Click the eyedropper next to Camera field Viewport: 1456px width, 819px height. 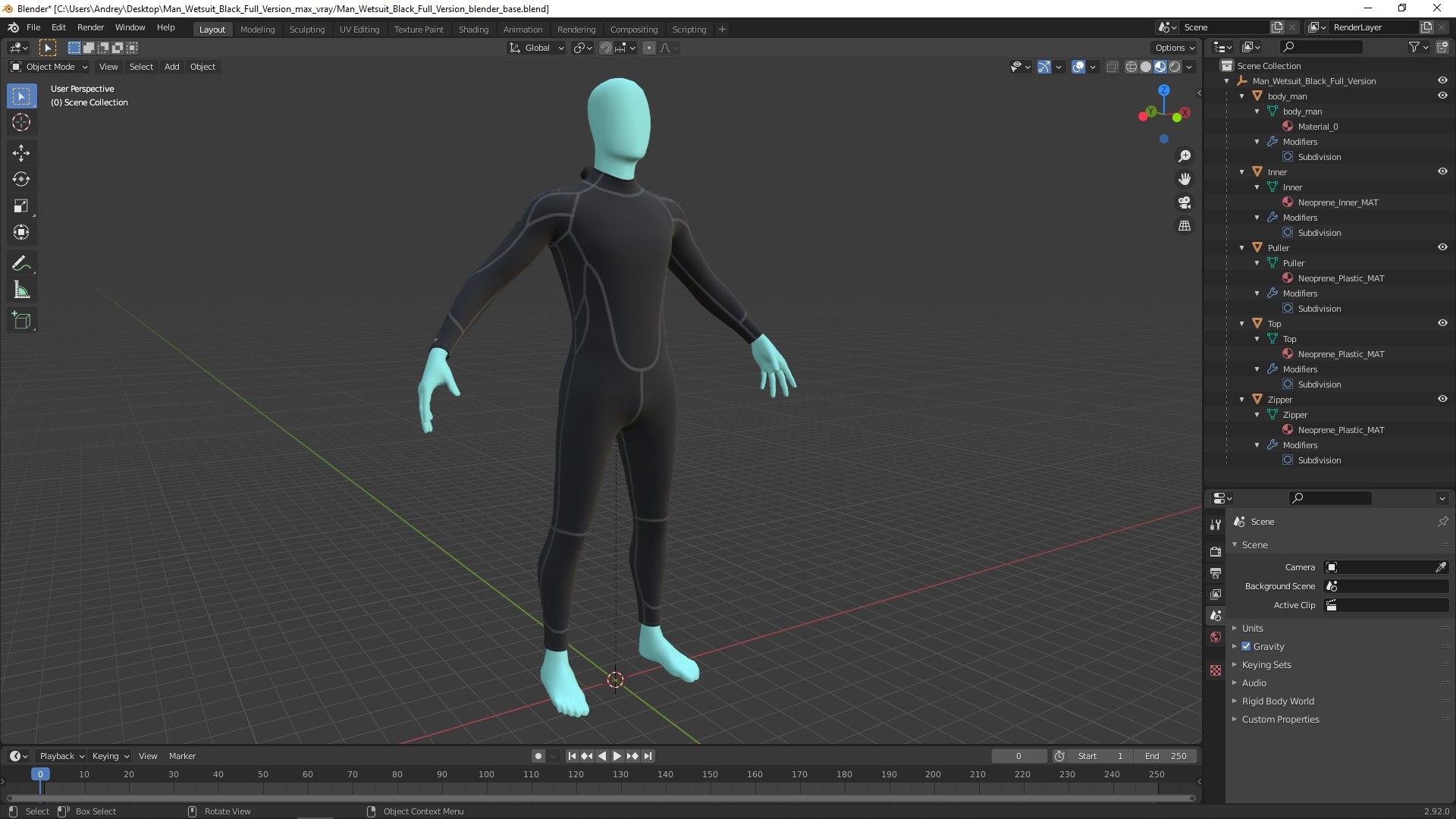point(1441,567)
